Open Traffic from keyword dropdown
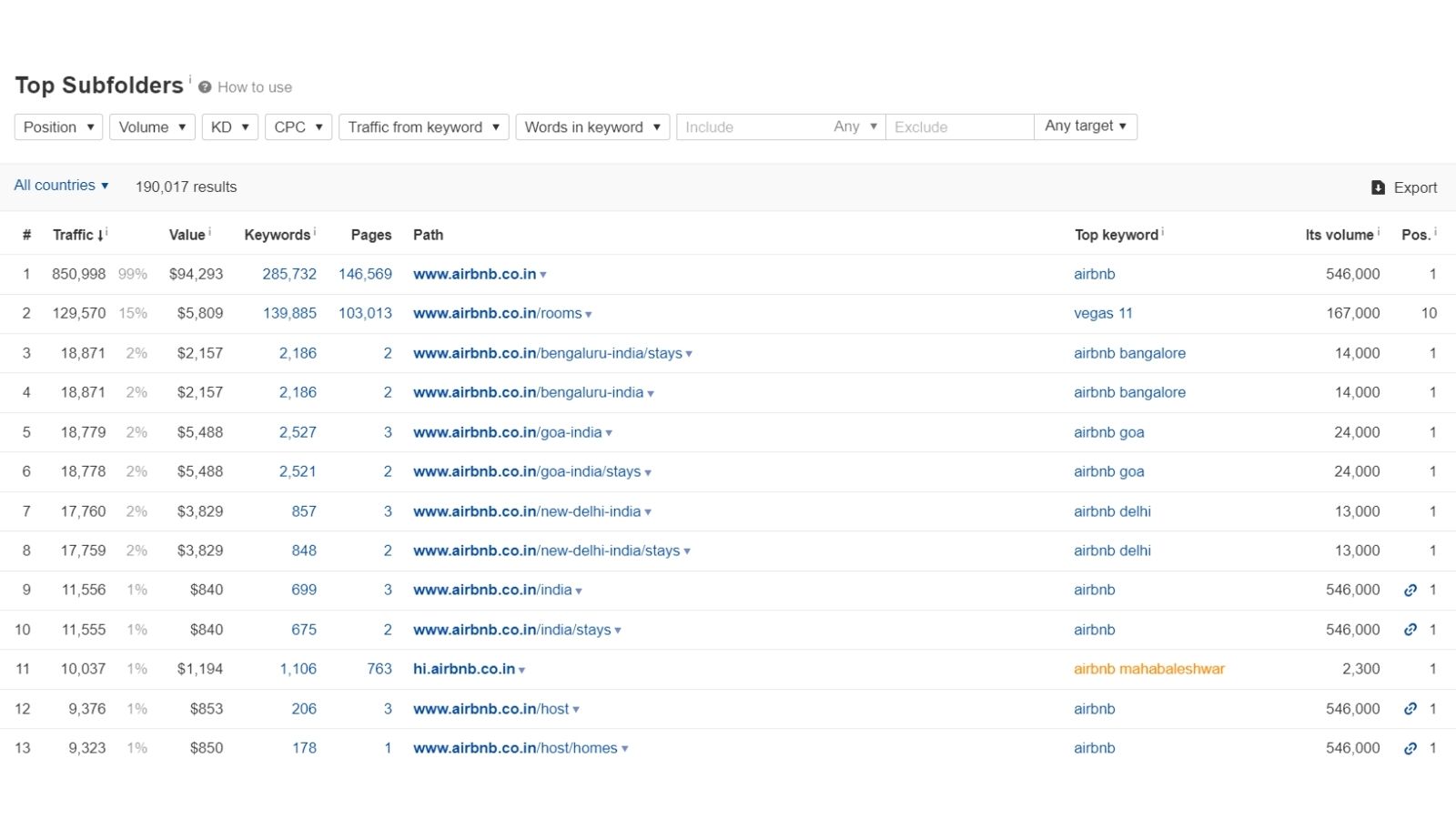The image size is (1456, 819). (x=423, y=127)
